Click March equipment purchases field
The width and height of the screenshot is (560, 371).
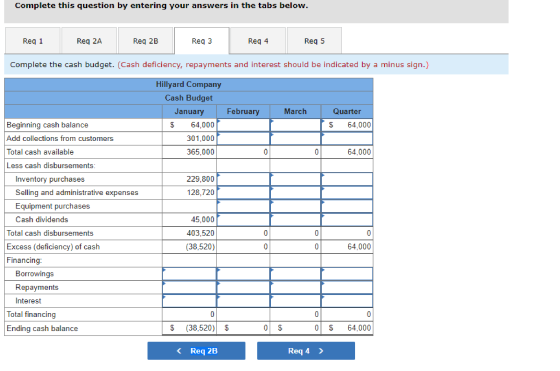click(x=295, y=206)
